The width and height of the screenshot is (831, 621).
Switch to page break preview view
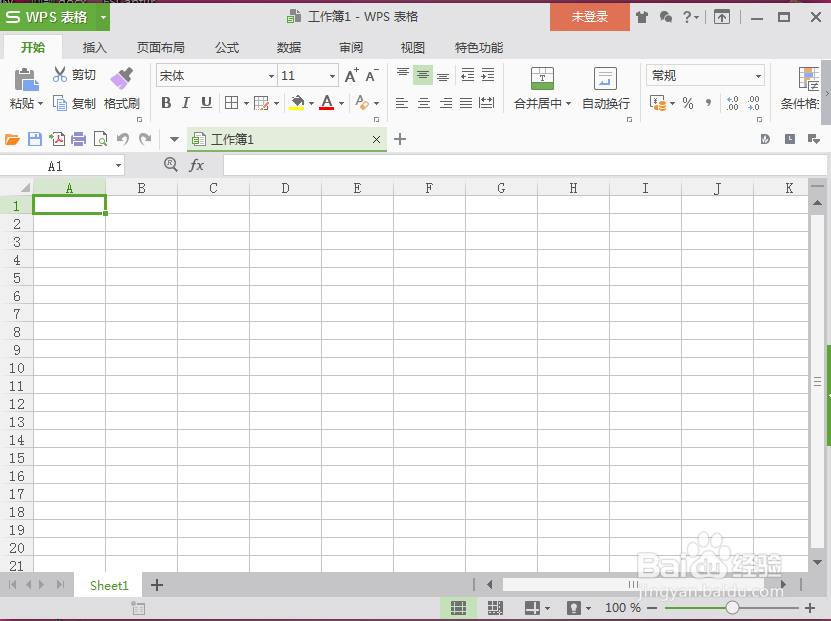494,607
